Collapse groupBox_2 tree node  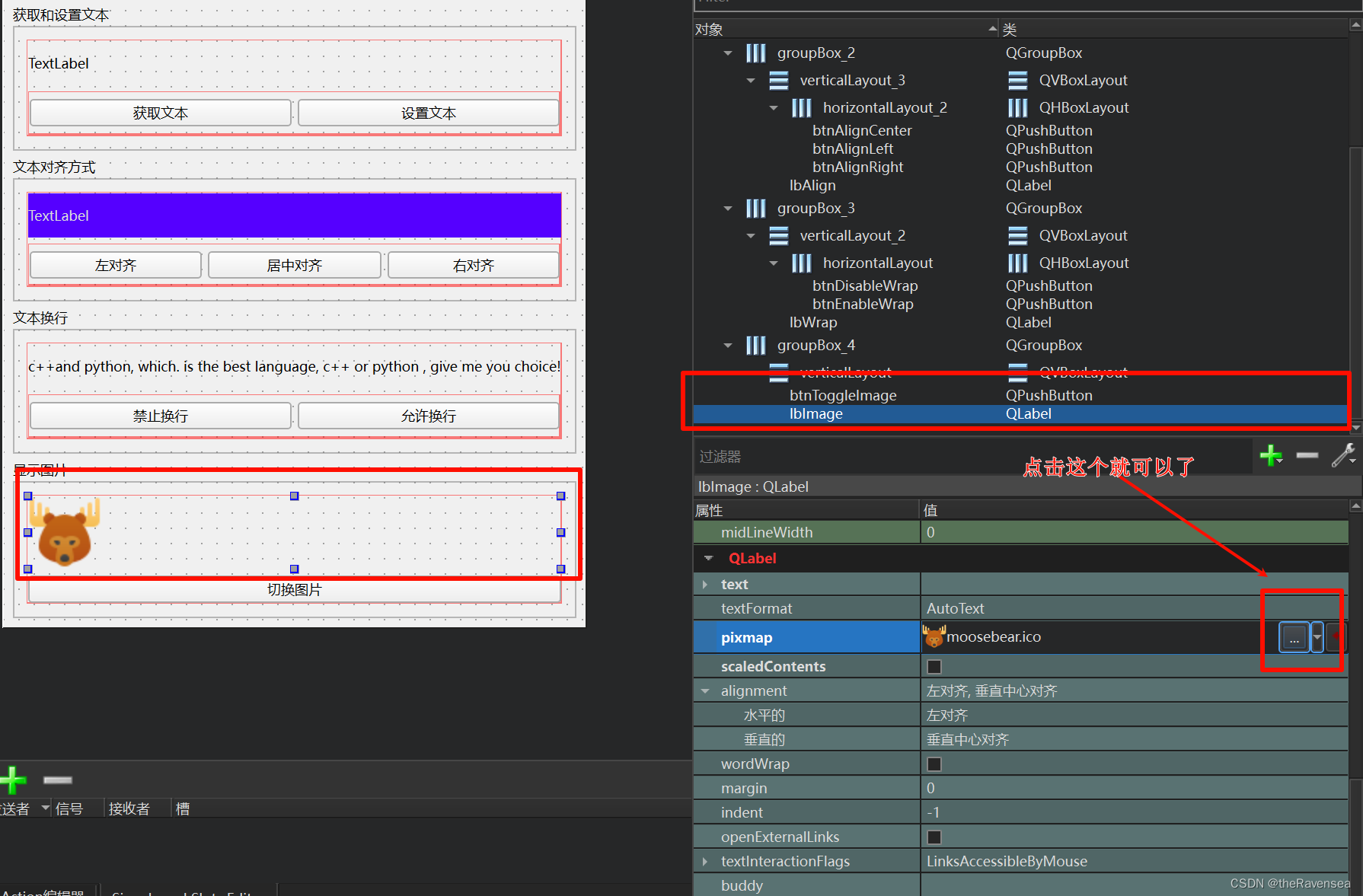tap(728, 53)
